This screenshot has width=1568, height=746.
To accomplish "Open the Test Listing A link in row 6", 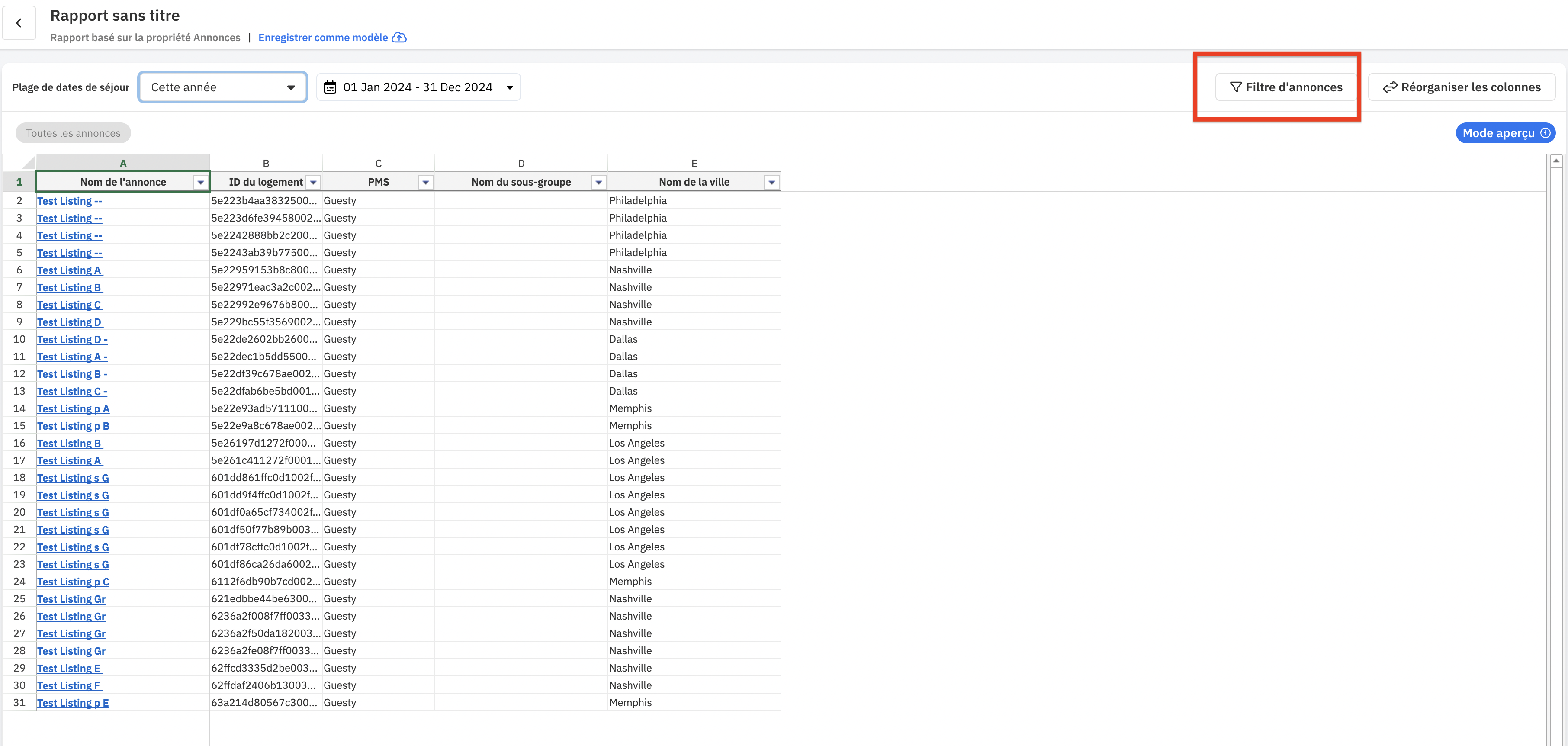I will tap(70, 270).
